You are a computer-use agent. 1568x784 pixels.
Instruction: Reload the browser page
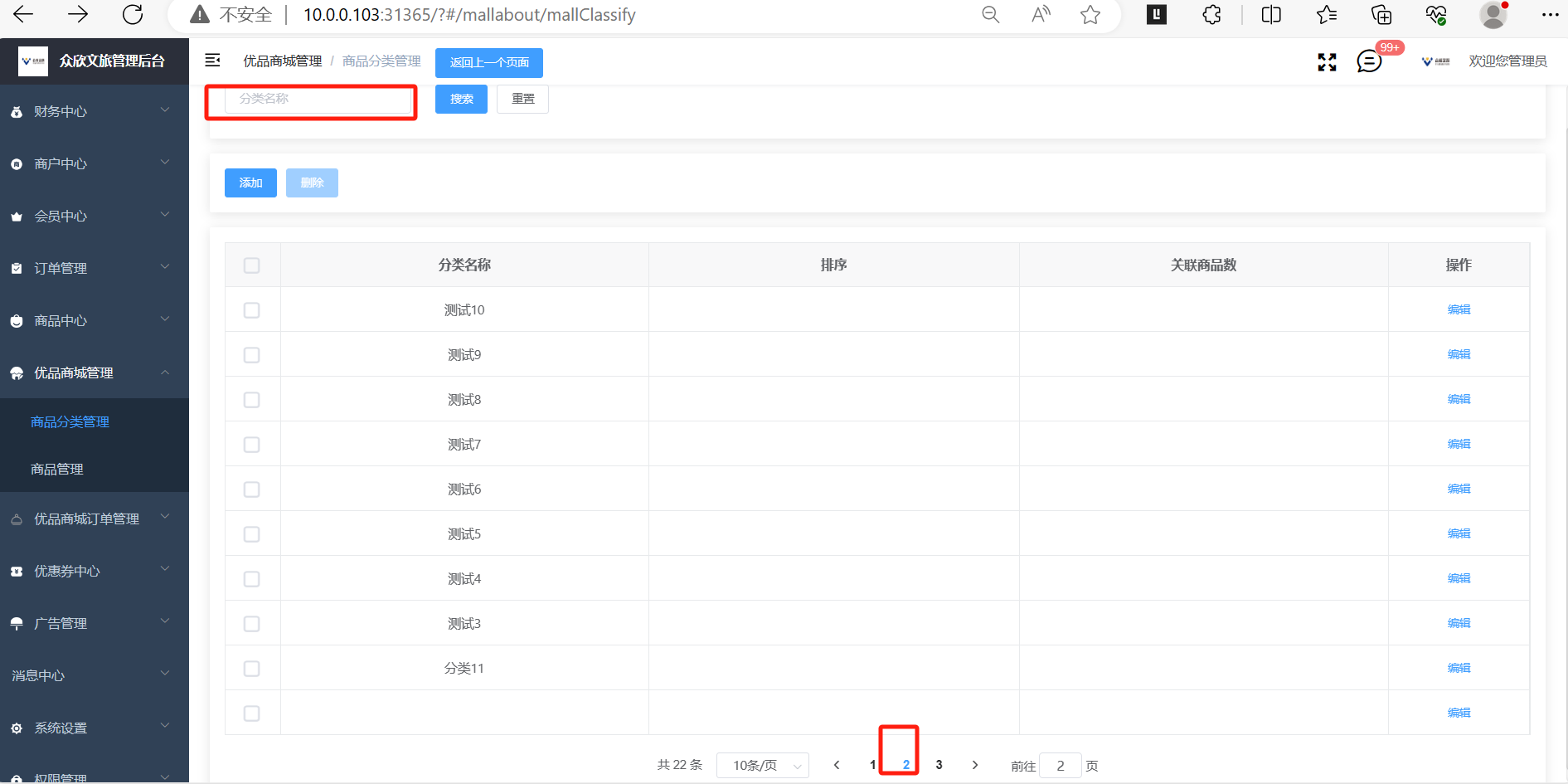pyautogui.click(x=133, y=14)
